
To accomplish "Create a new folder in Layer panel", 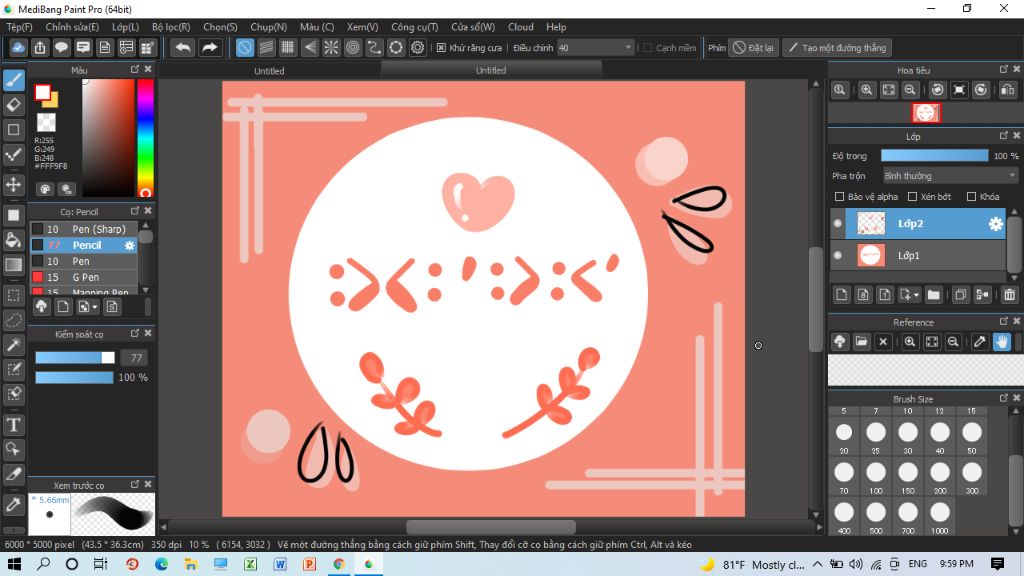I will coord(934,295).
